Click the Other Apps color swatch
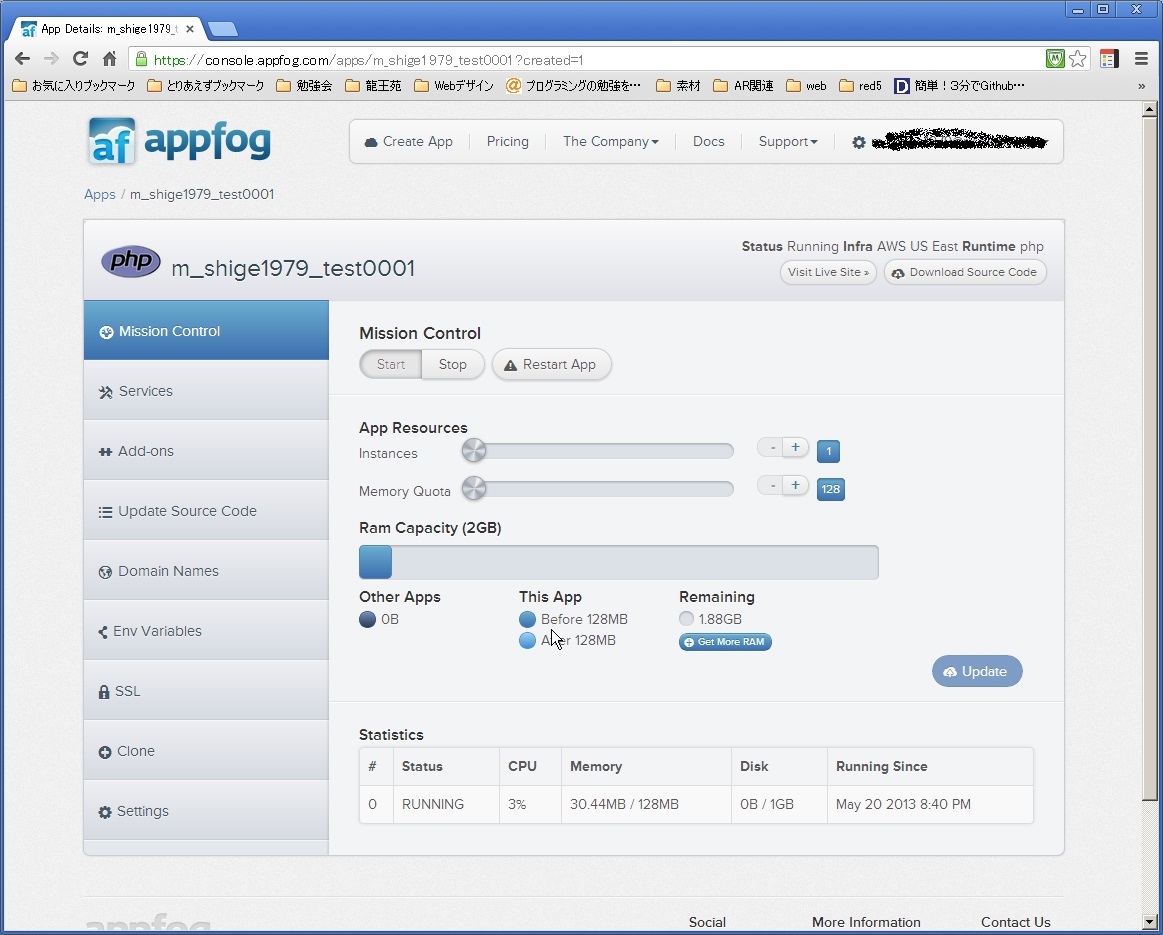This screenshot has width=1163, height=935. click(367, 619)
